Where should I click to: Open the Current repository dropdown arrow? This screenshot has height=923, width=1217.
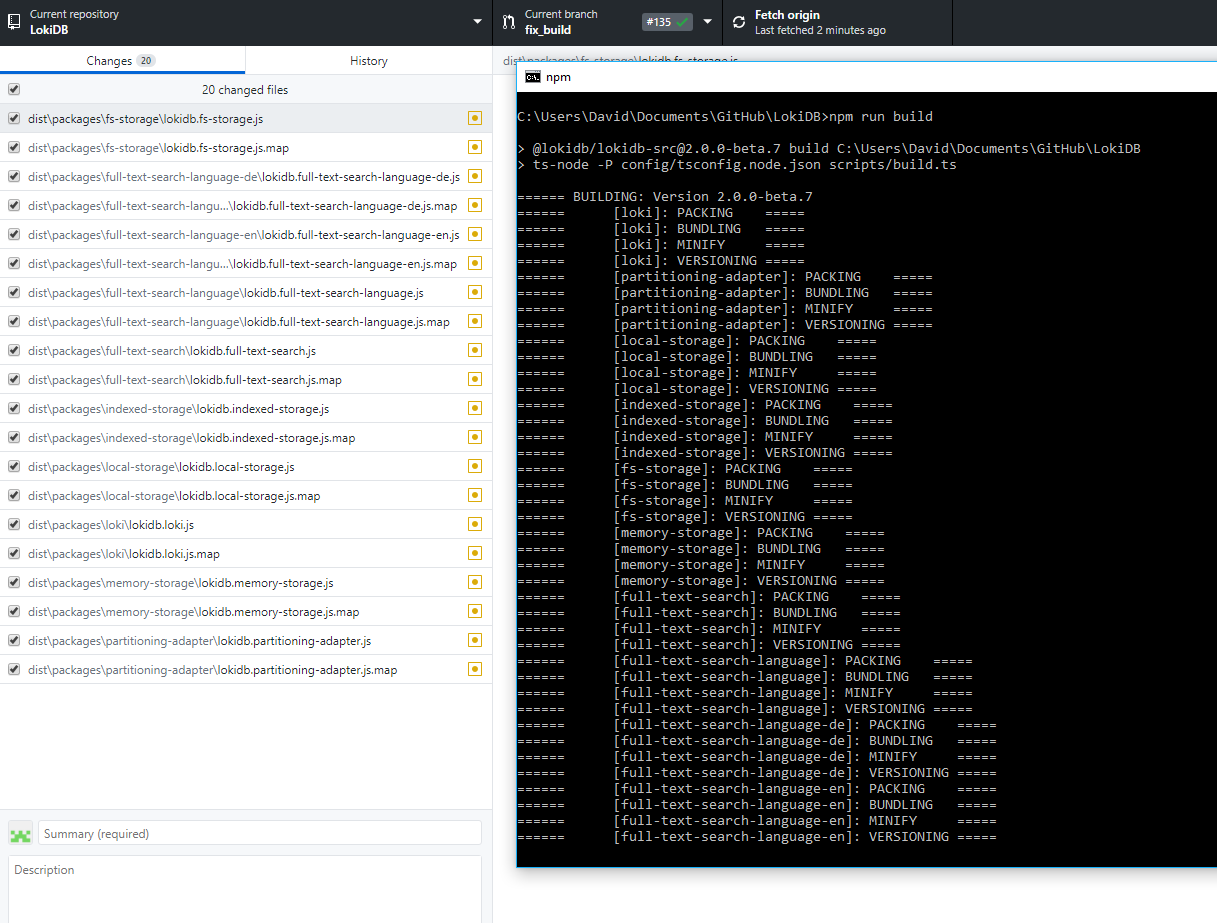(477, 22)
